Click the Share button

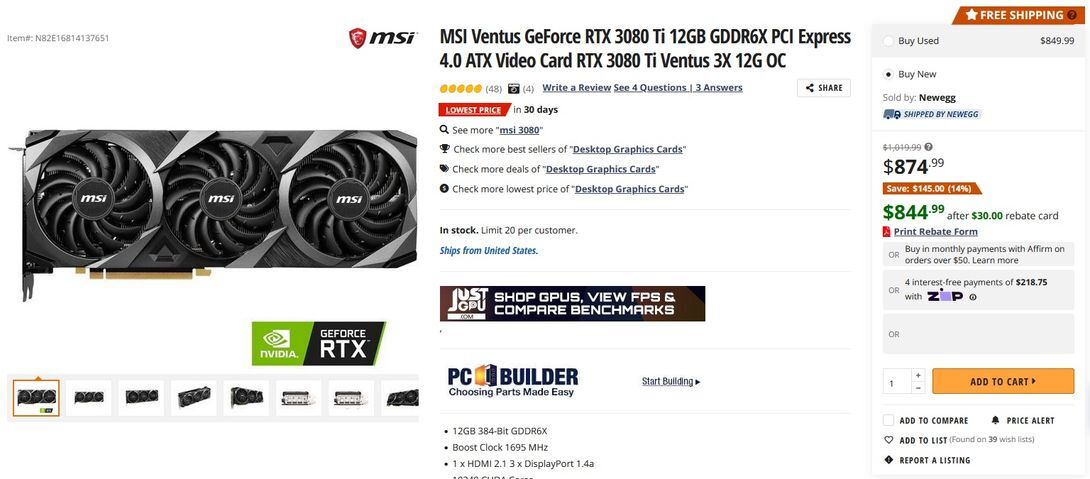tap(824, 88)
